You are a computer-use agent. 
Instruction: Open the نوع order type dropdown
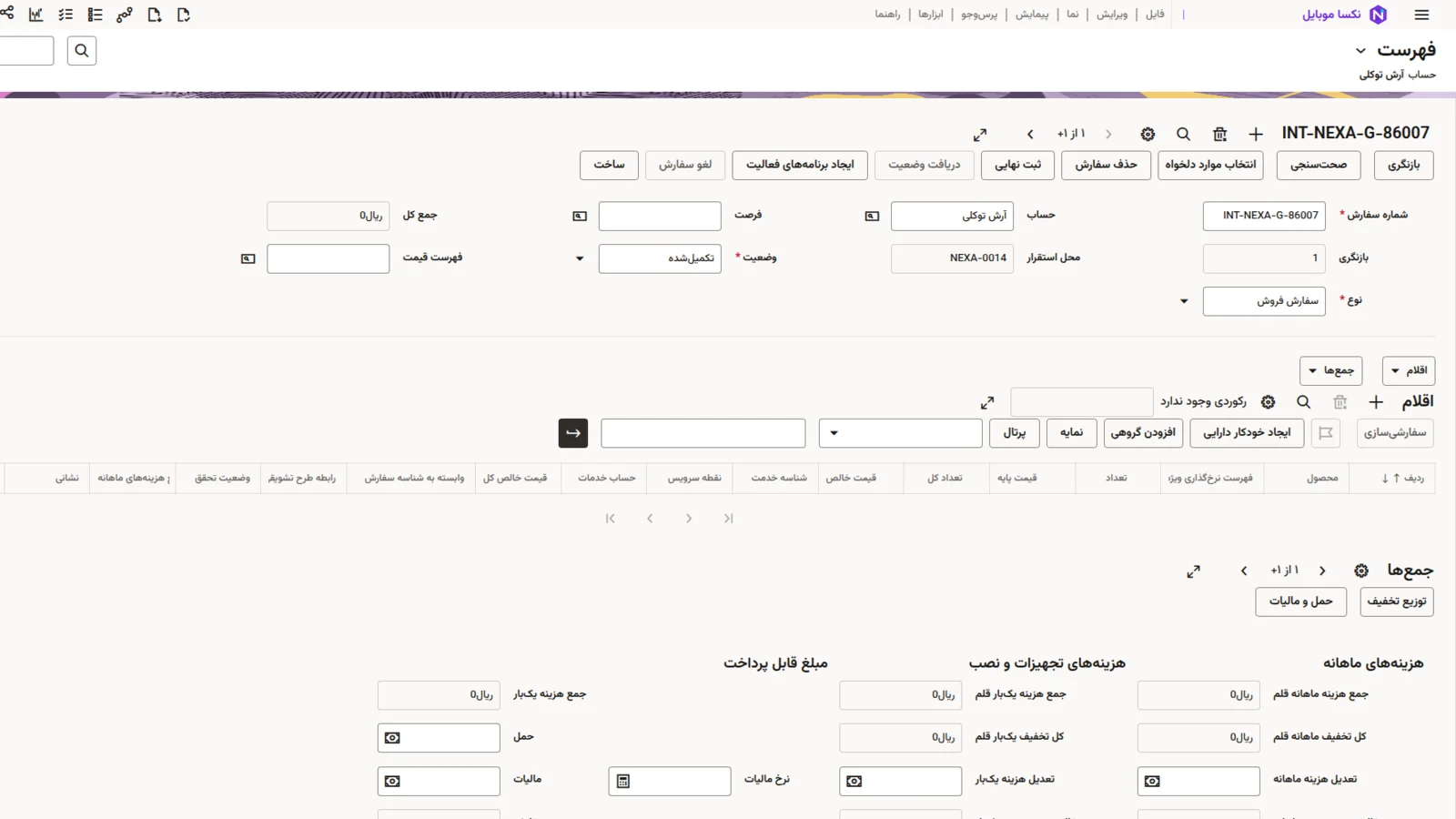[x=1184, y=301]
